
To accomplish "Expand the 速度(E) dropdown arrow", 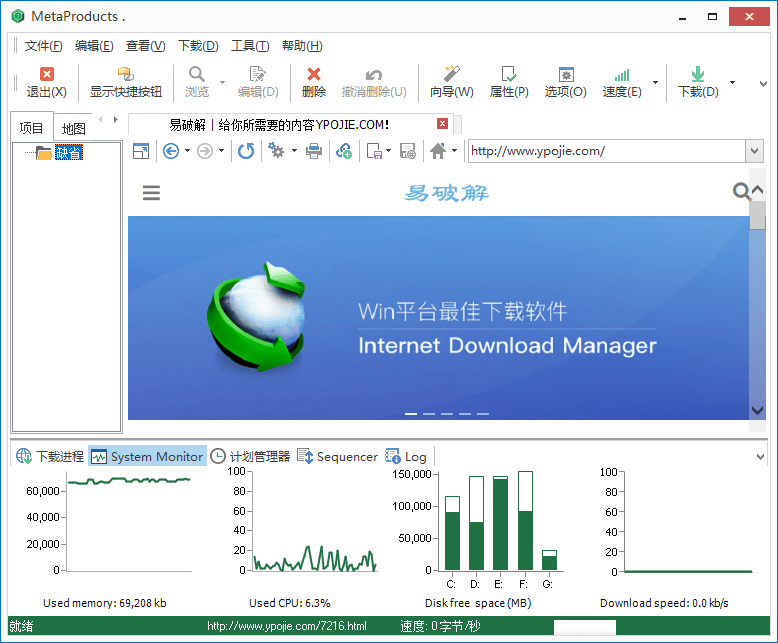I will [655, 83].
